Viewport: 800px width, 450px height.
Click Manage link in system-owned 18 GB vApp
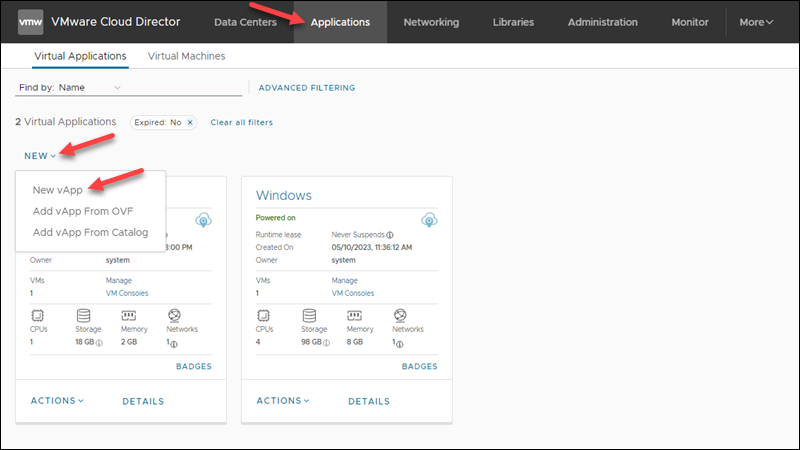tap(118, 281)
